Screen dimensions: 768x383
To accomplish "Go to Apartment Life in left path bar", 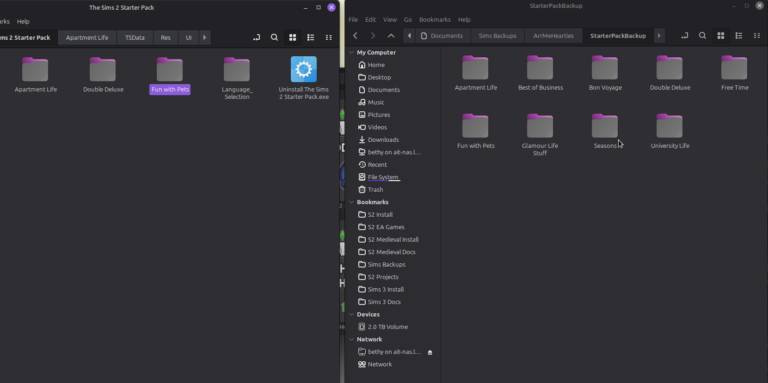I will pyautogui.click(x=87, y=37).
